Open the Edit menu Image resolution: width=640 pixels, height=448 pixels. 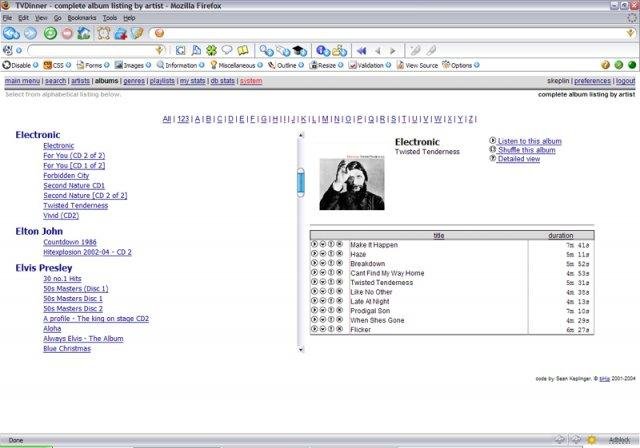click(x=23, y=18)
